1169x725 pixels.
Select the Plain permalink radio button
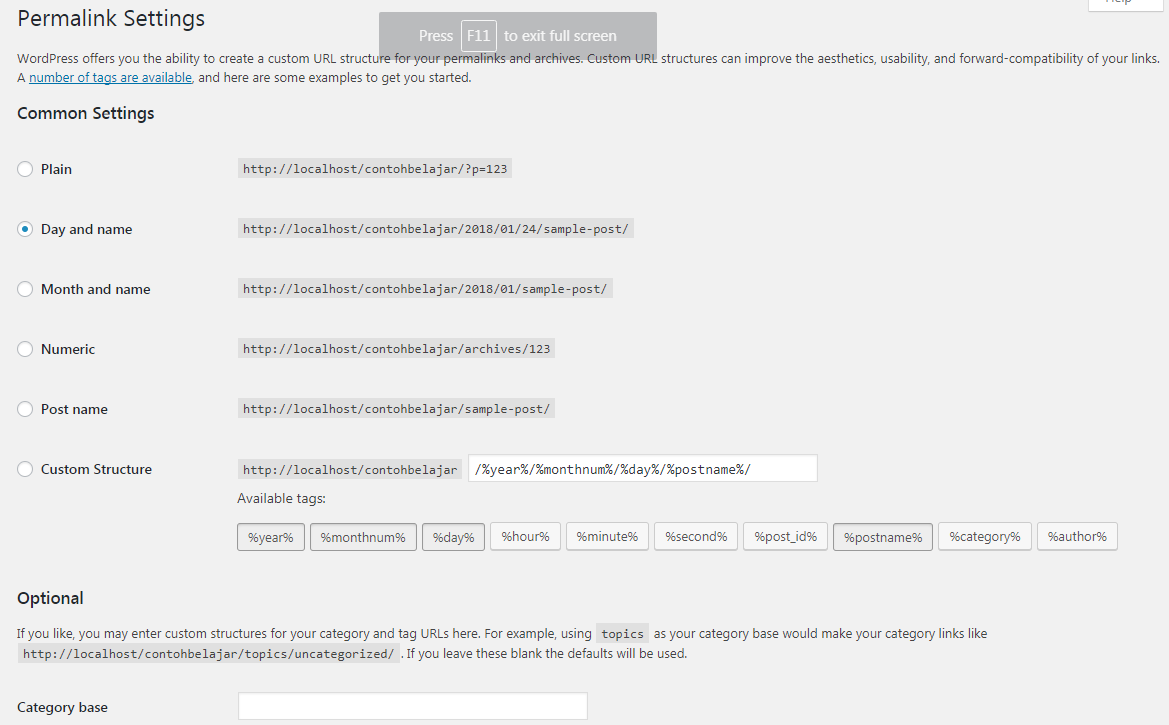(x=25, y=169)
